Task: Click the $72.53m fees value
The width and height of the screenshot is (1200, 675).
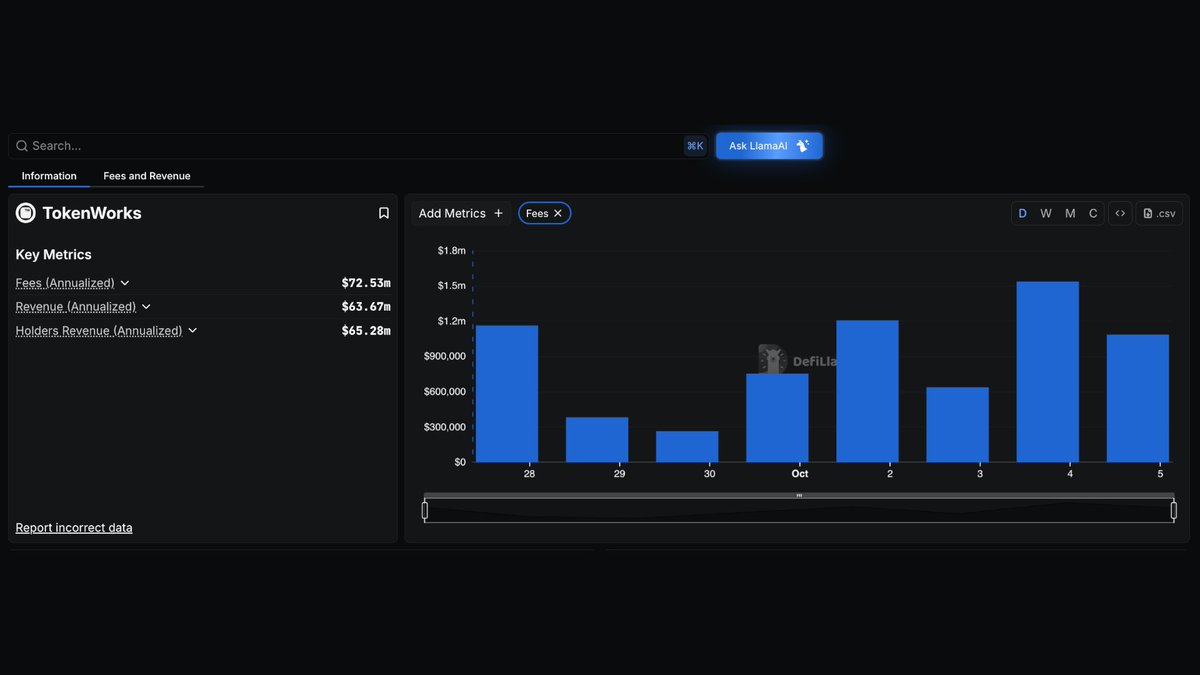Action: click(366, 283)
